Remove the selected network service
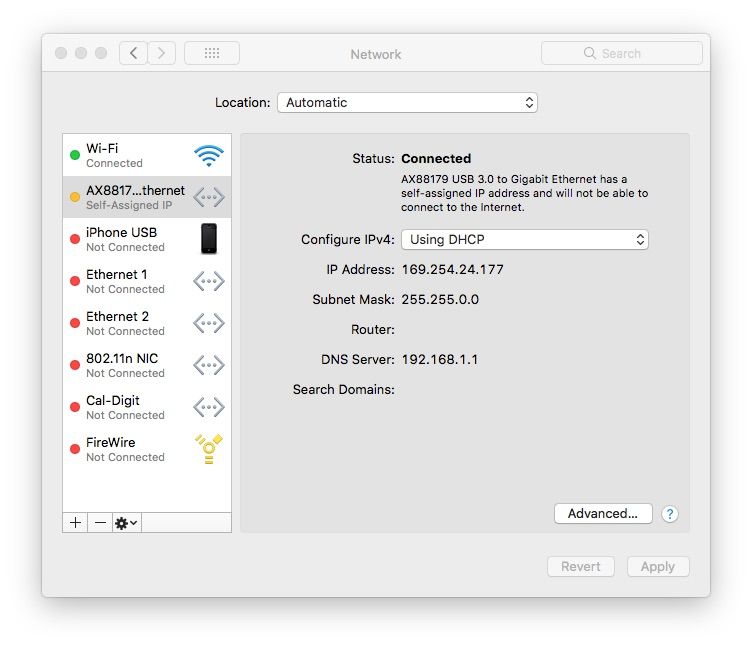 [100, 523]
